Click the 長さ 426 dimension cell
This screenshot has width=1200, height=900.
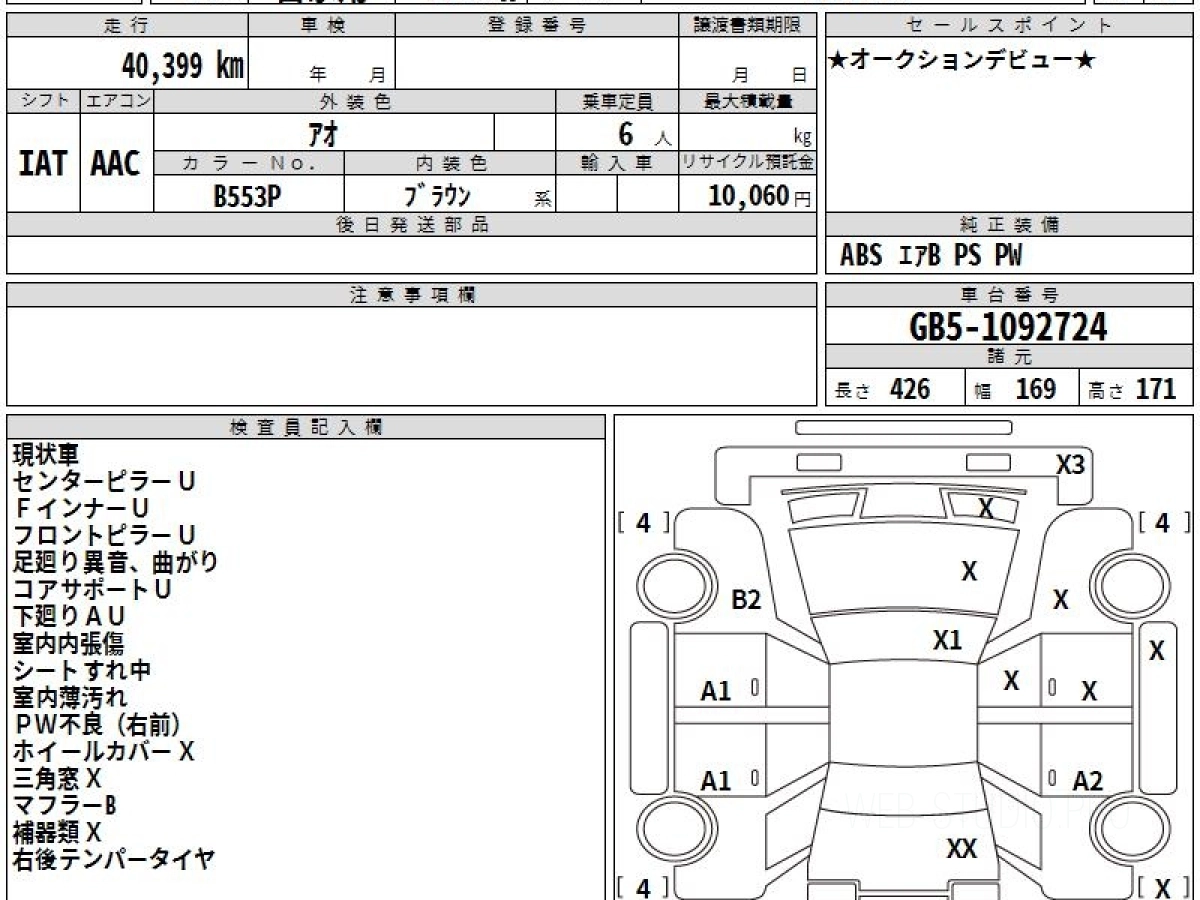(895, 388)
